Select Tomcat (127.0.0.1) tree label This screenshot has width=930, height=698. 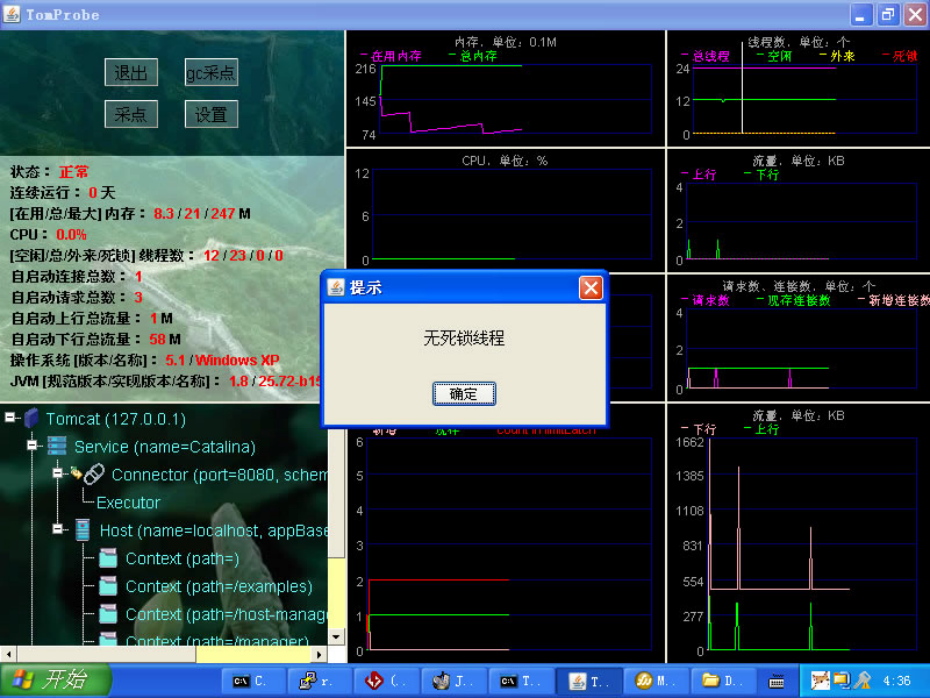coord(116,419)
